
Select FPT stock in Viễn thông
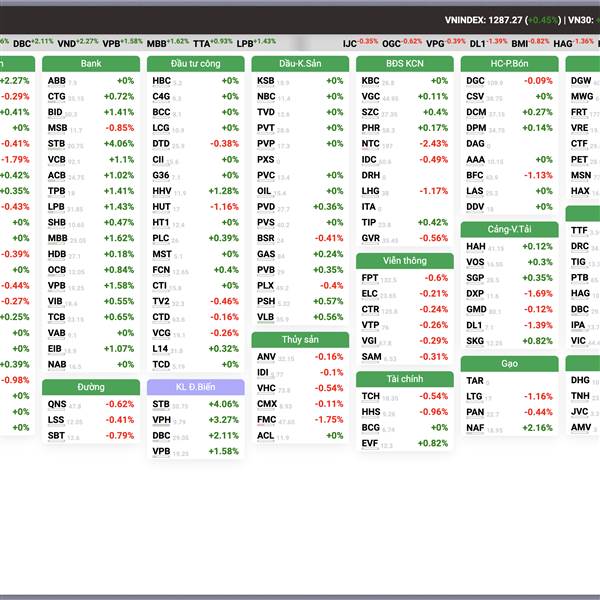pos(405,278)
